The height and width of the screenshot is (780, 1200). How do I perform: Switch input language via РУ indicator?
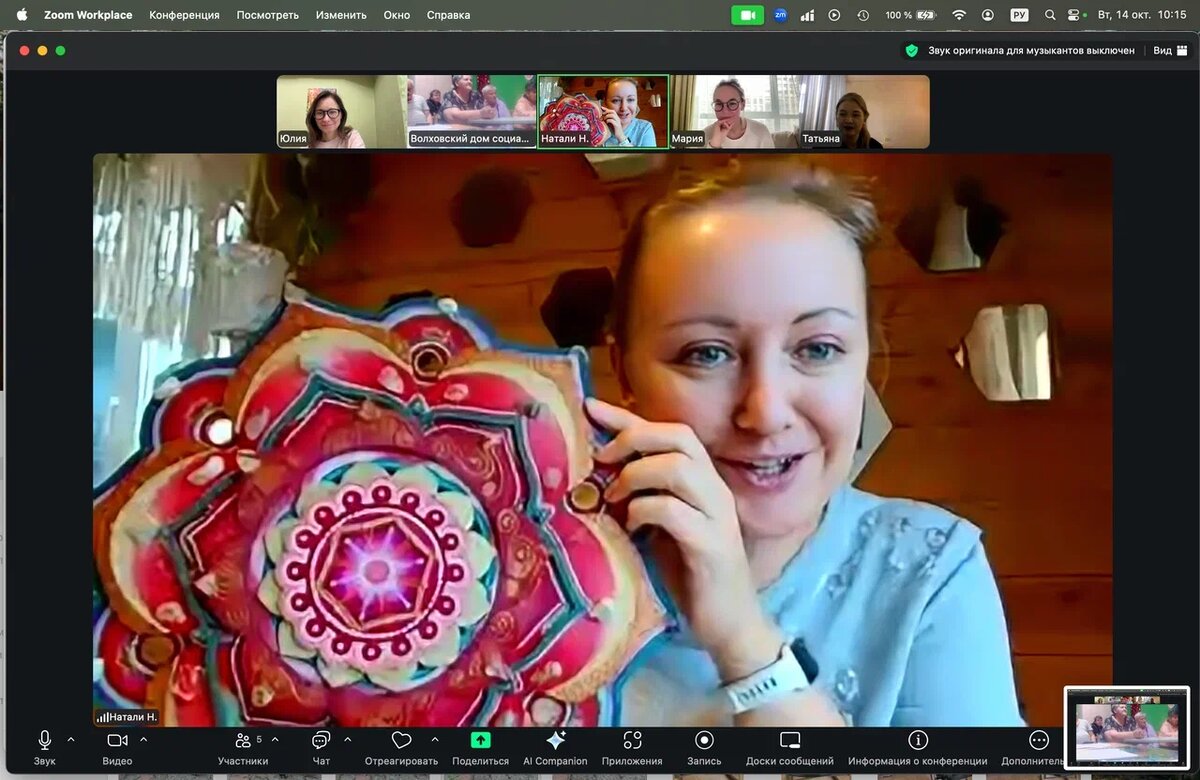(x=1019, y=15)
